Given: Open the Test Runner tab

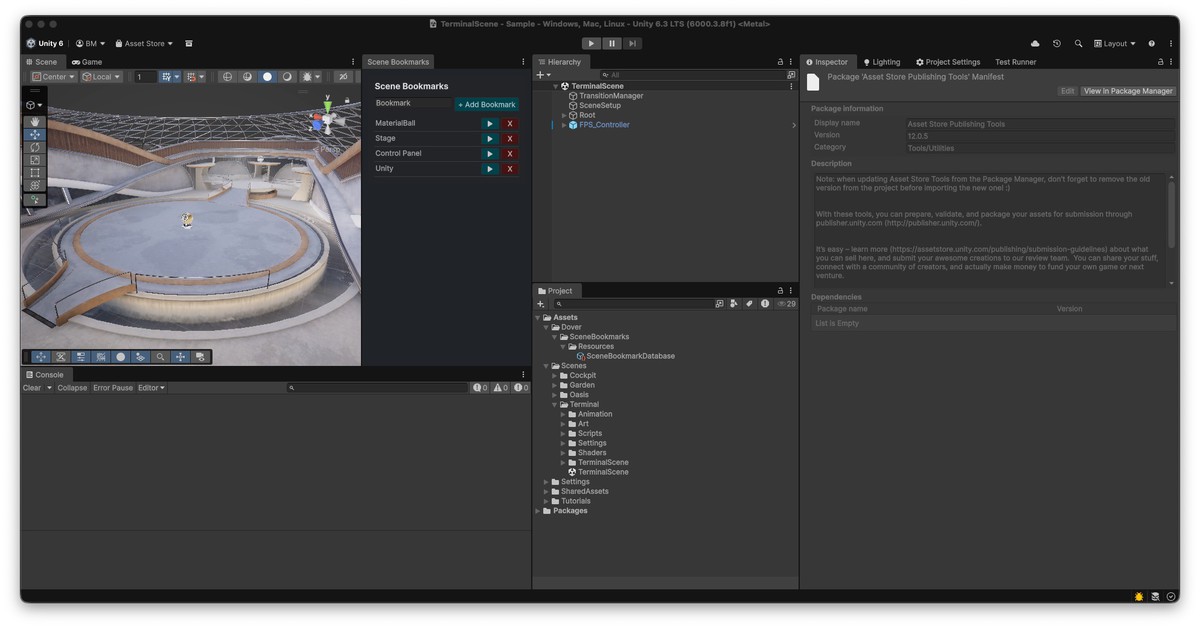Looking at the screenshot, I should (x=1015, y=62).
